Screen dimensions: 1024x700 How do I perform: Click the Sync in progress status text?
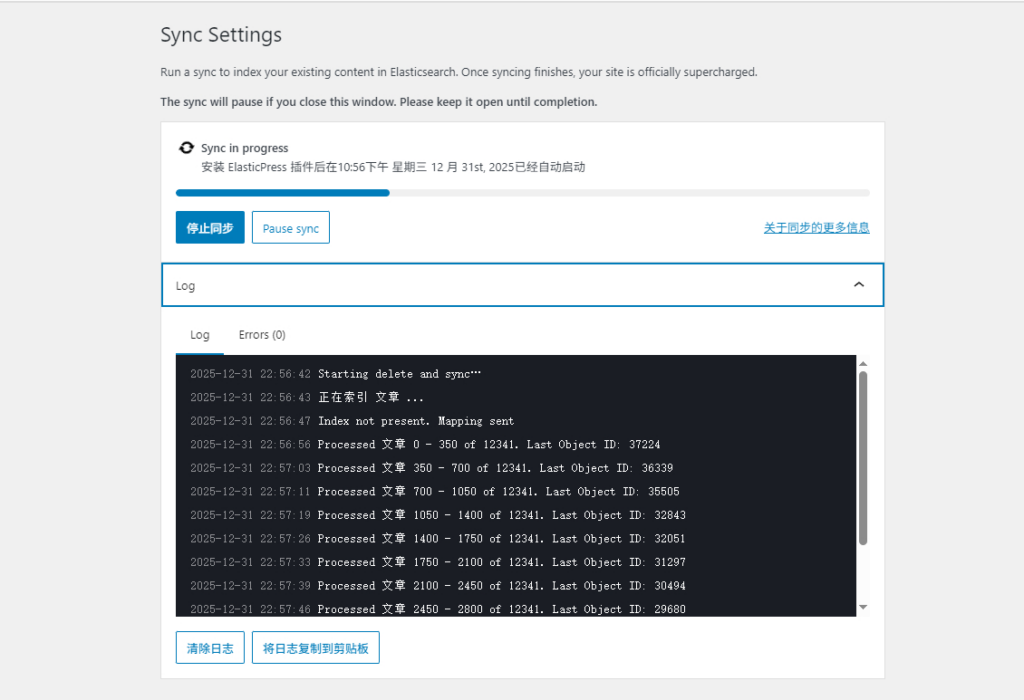tap(239, 147)
